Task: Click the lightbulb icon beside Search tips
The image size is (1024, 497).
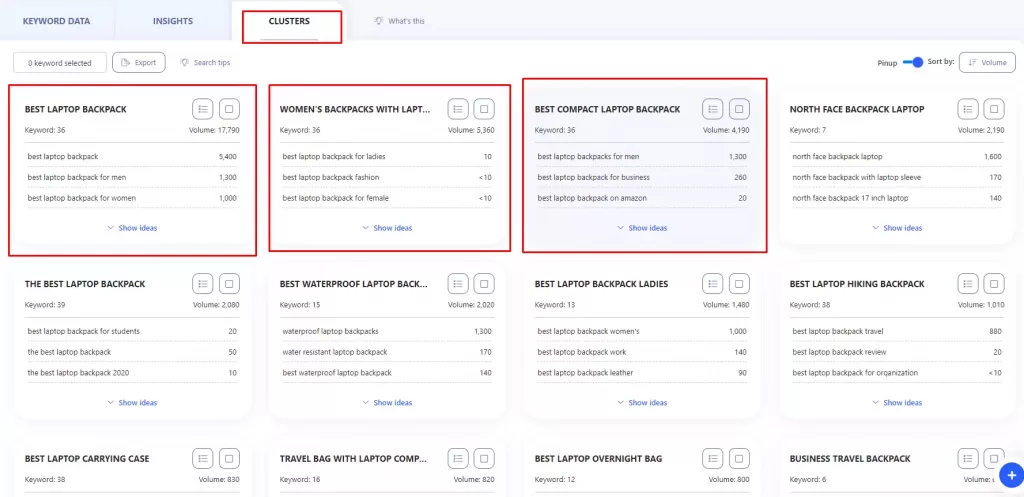Action: coord(185,63)
